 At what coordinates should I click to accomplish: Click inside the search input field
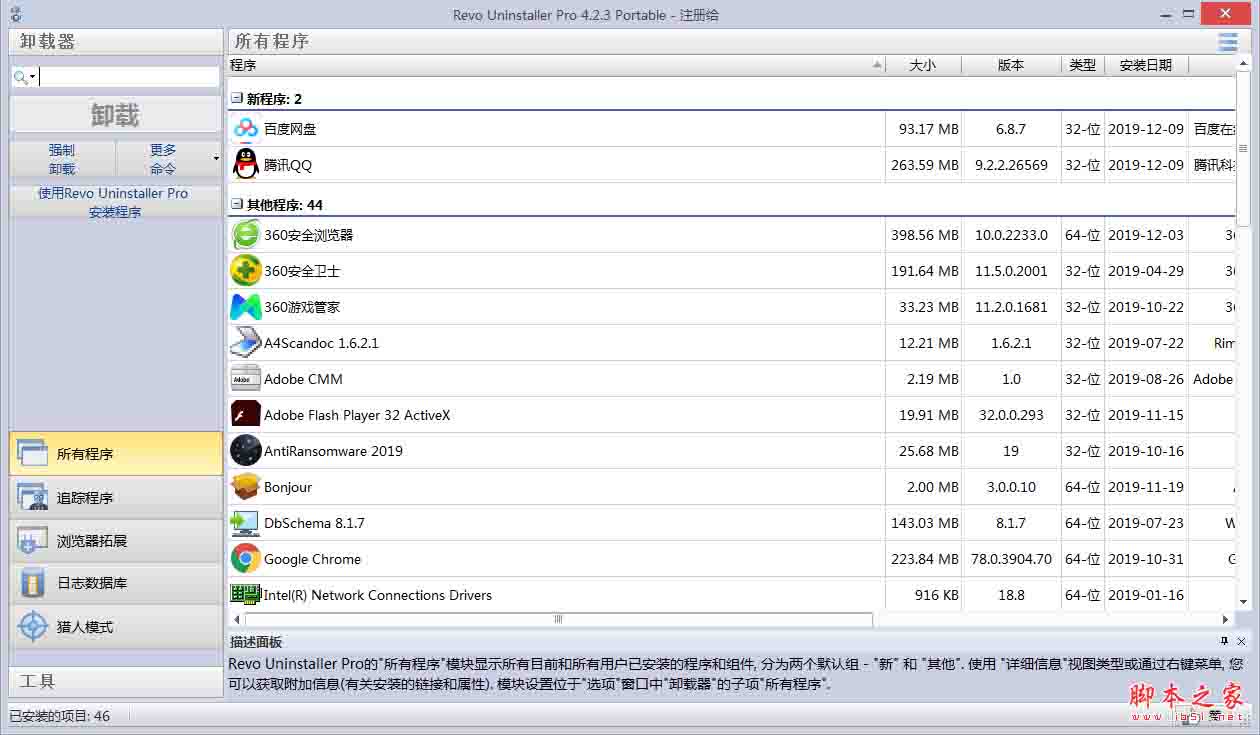pos(125,75)
